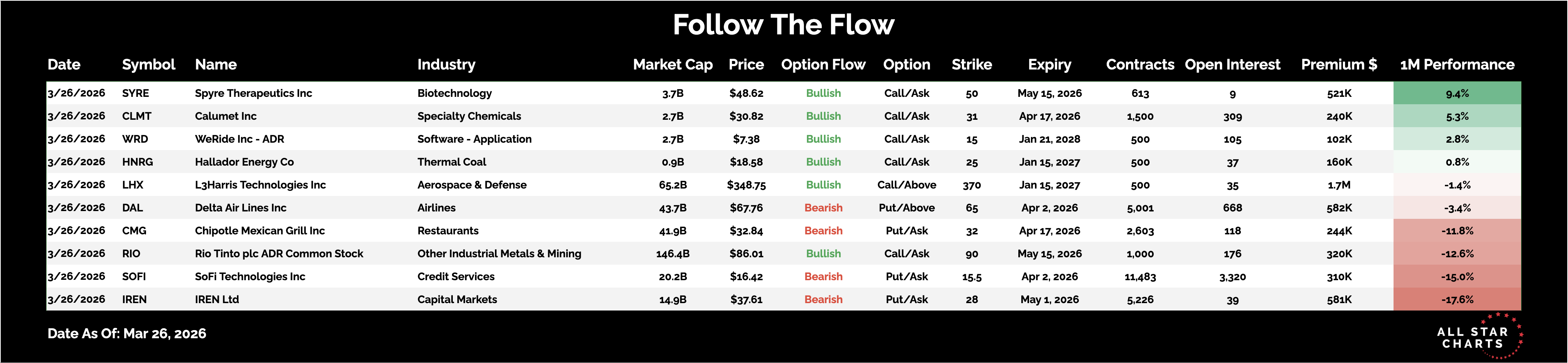Select the Rio Tinto plc ADR name

pos(279,253)
